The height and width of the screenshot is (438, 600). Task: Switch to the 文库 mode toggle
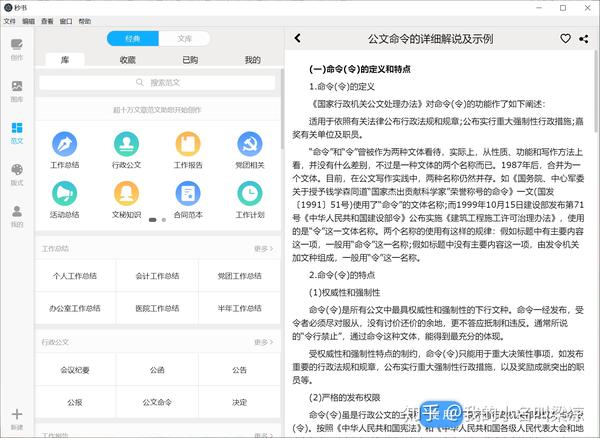[x=184, y=39]
